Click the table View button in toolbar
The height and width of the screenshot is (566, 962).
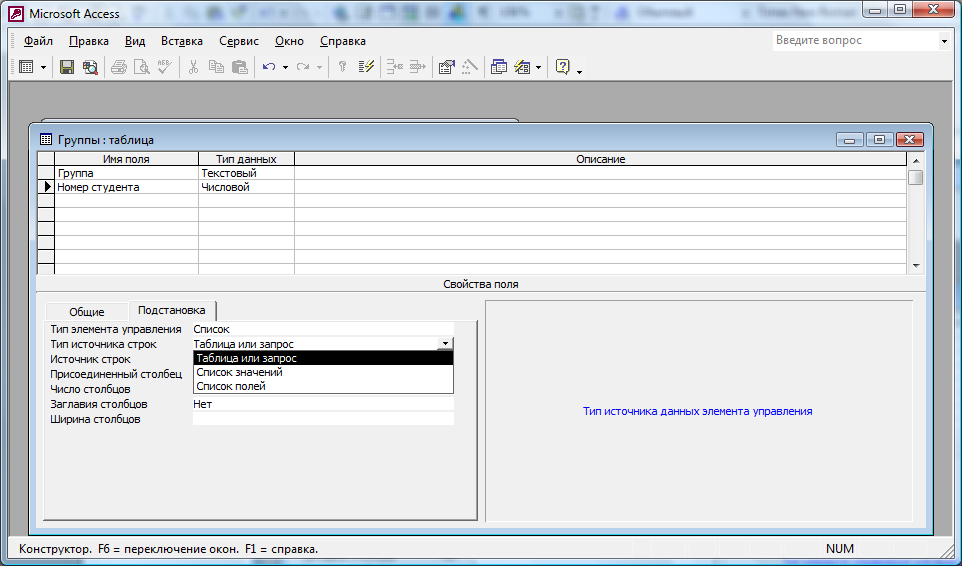pos(26,67)
